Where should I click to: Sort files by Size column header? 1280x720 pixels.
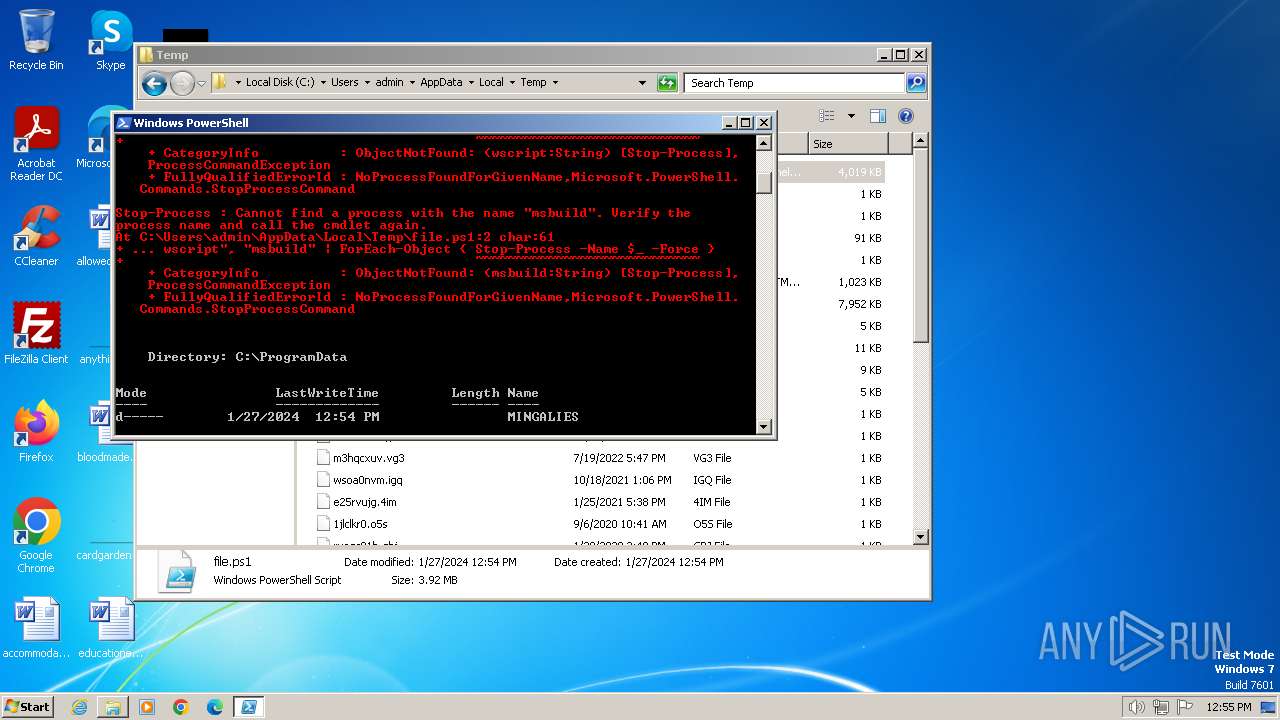[847, 144]
